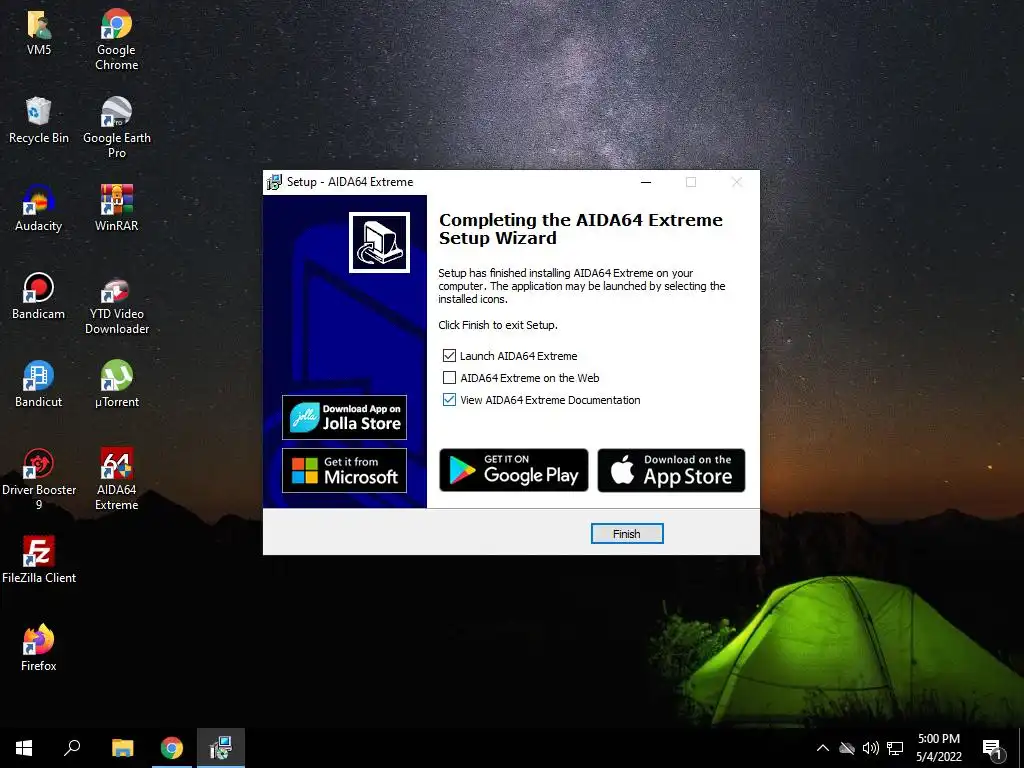1024x768 pixels.
Task: Click the computer installer image in wizard
Action: (379, 242)
